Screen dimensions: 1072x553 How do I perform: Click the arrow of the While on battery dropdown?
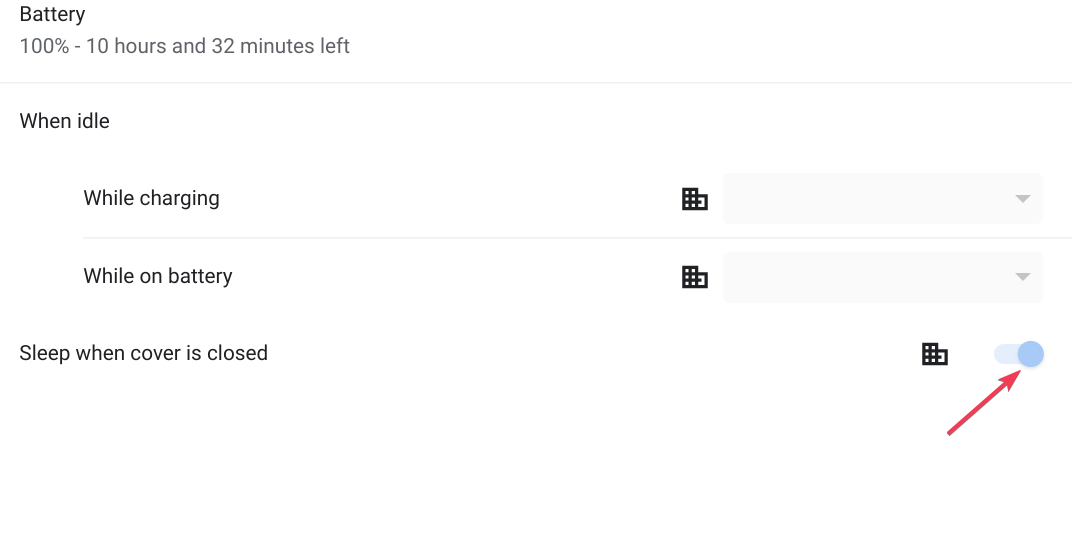point(1022,277)
